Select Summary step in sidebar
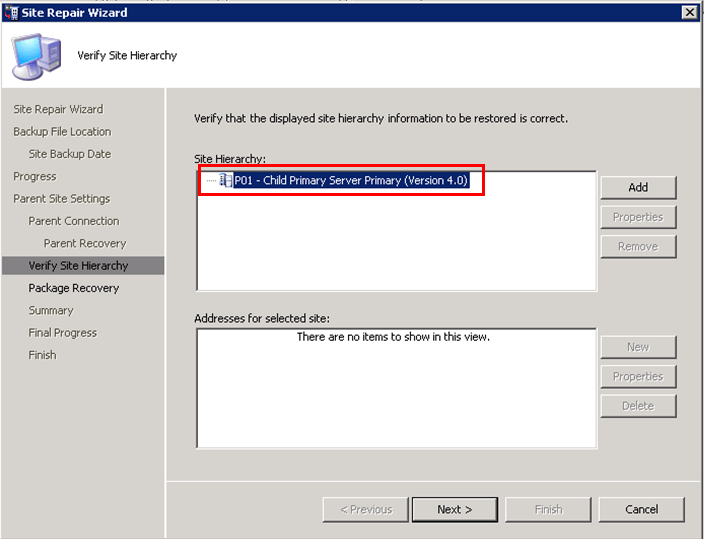This screenshot has width=704, height=539. pyautogui.click(x=51, y=310)
